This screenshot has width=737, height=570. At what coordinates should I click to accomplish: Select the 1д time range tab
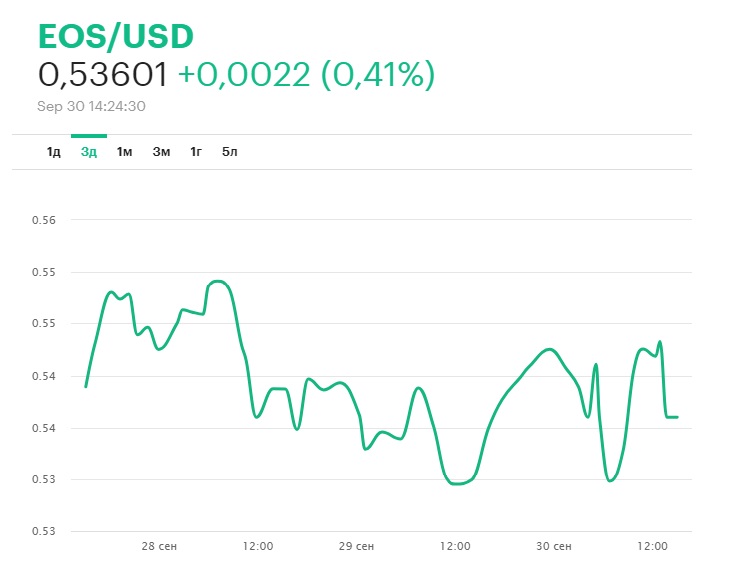coord(53,152)
